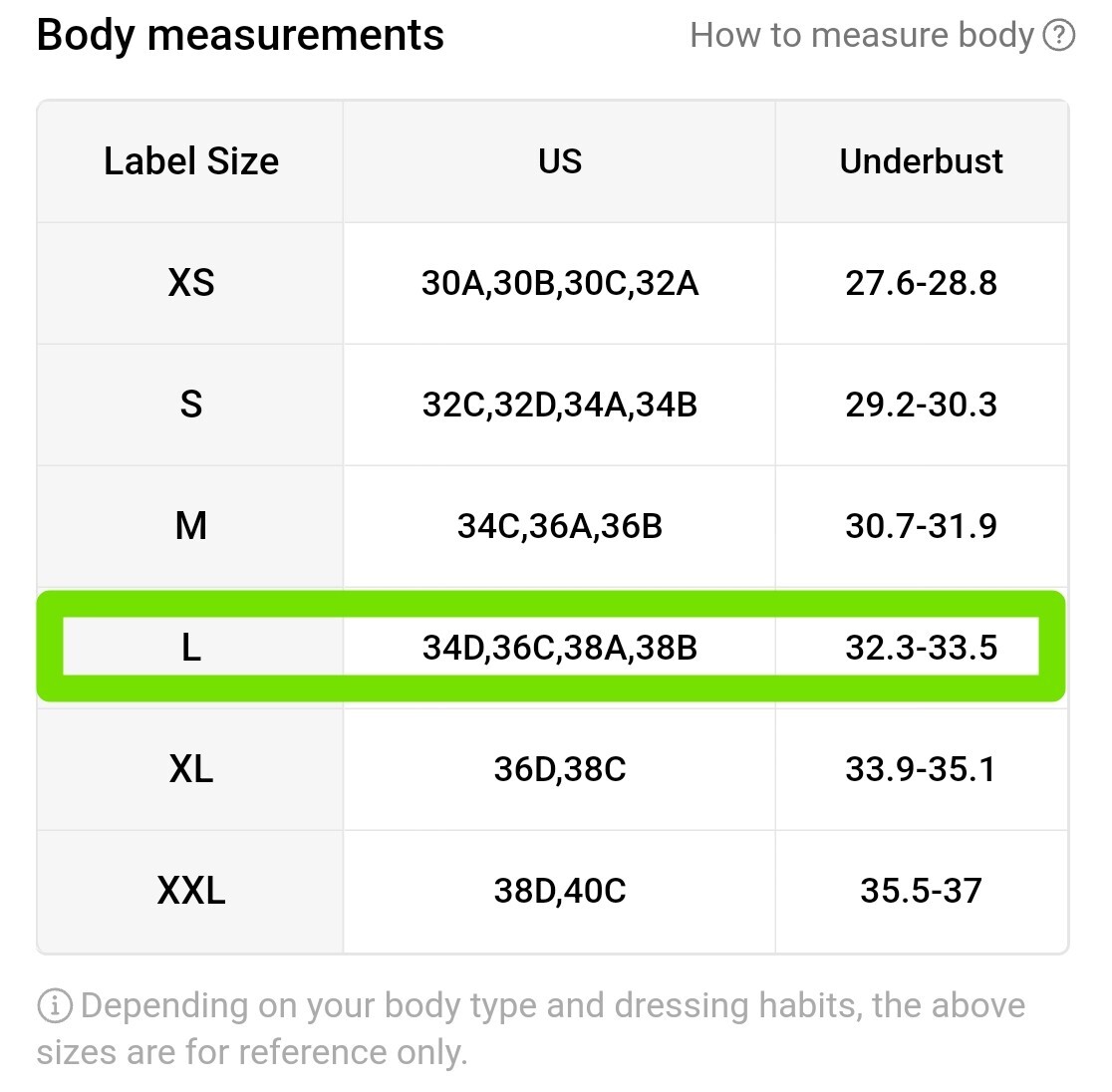The image size is (1112, 1092).
Task: Click the 32.3-33.5 underbust value
Action: pos(922,648)
